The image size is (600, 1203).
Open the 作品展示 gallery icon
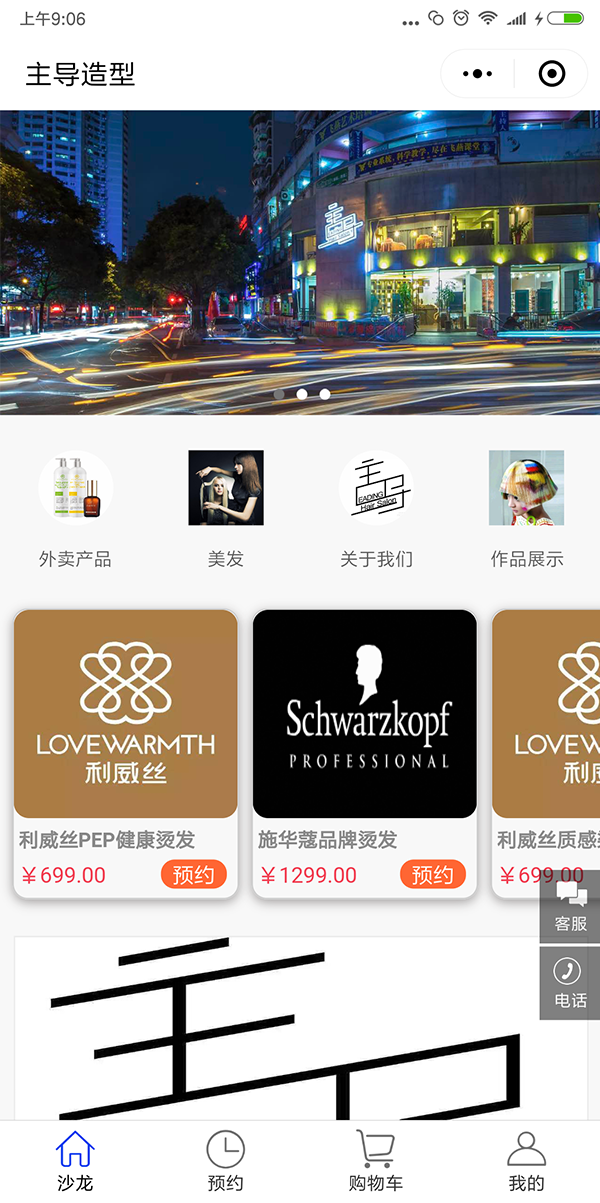526,488
